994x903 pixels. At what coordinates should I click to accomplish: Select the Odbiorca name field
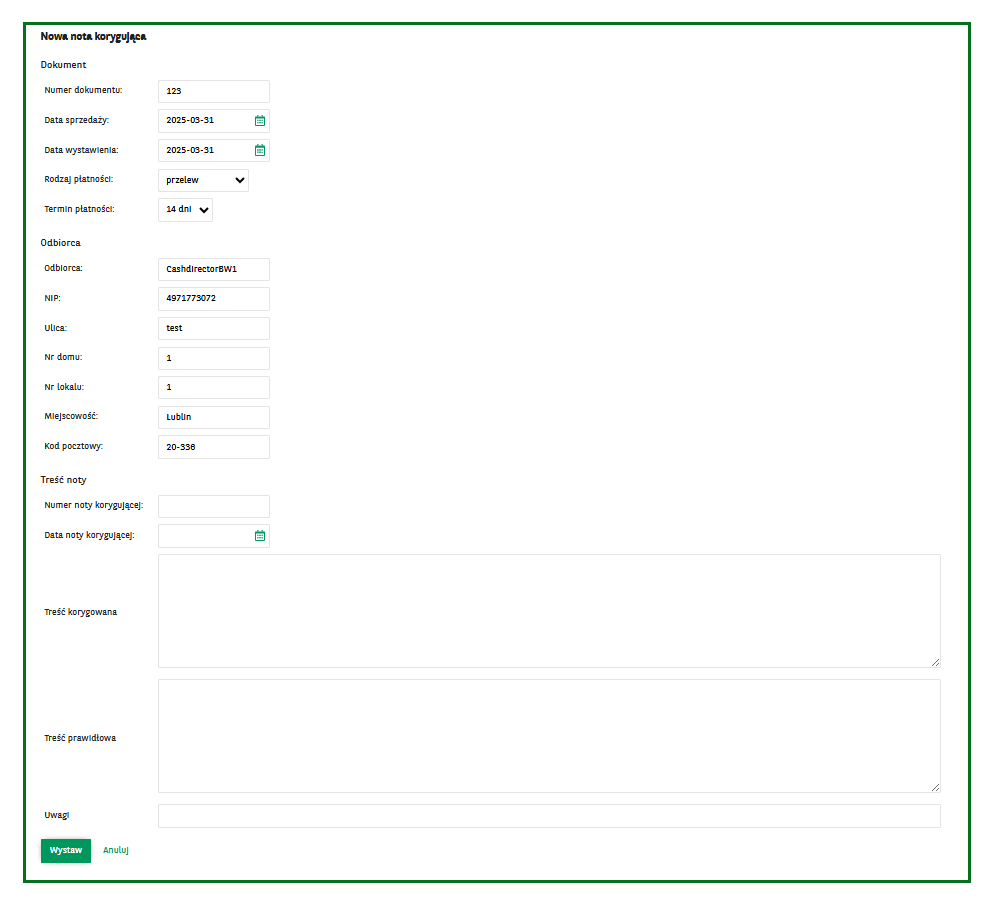[x=214, y=270]
